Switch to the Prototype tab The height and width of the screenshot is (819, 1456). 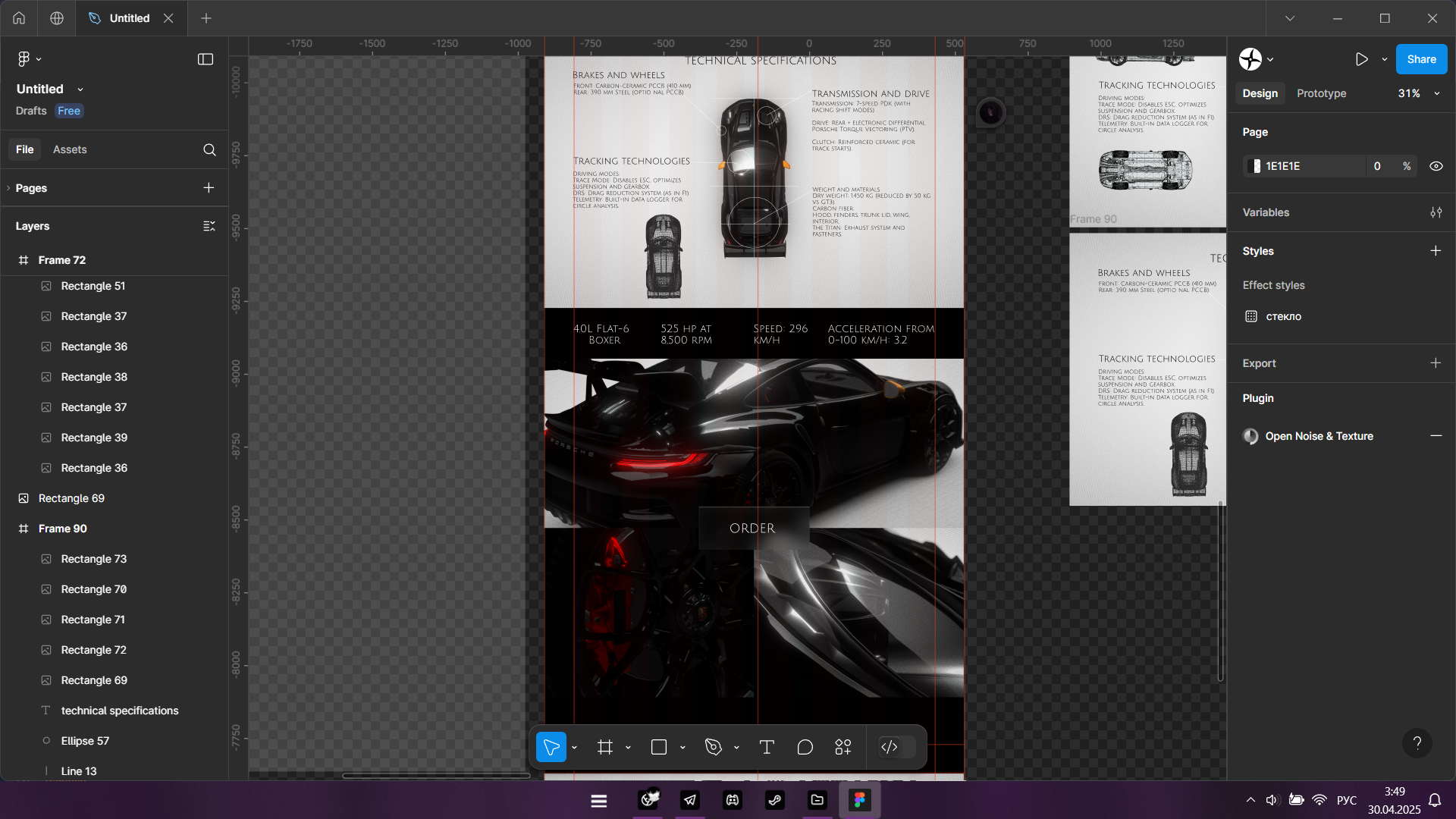click(x=1321, y=93)
